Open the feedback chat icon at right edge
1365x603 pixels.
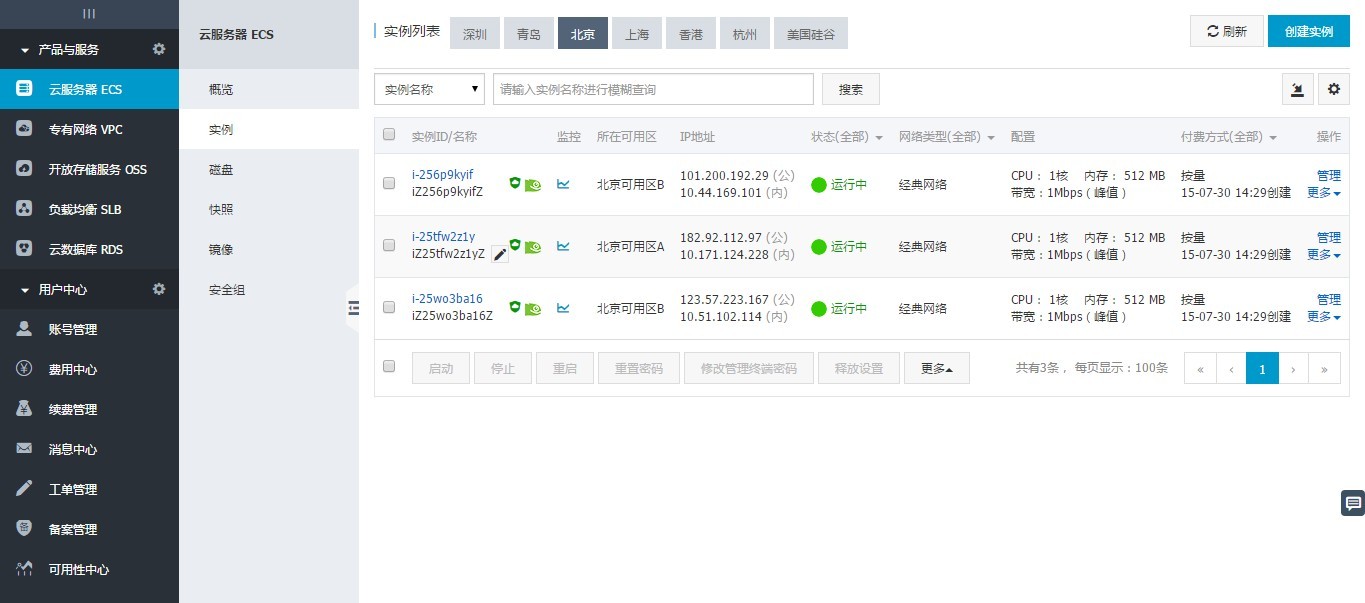click(1352, 503)
